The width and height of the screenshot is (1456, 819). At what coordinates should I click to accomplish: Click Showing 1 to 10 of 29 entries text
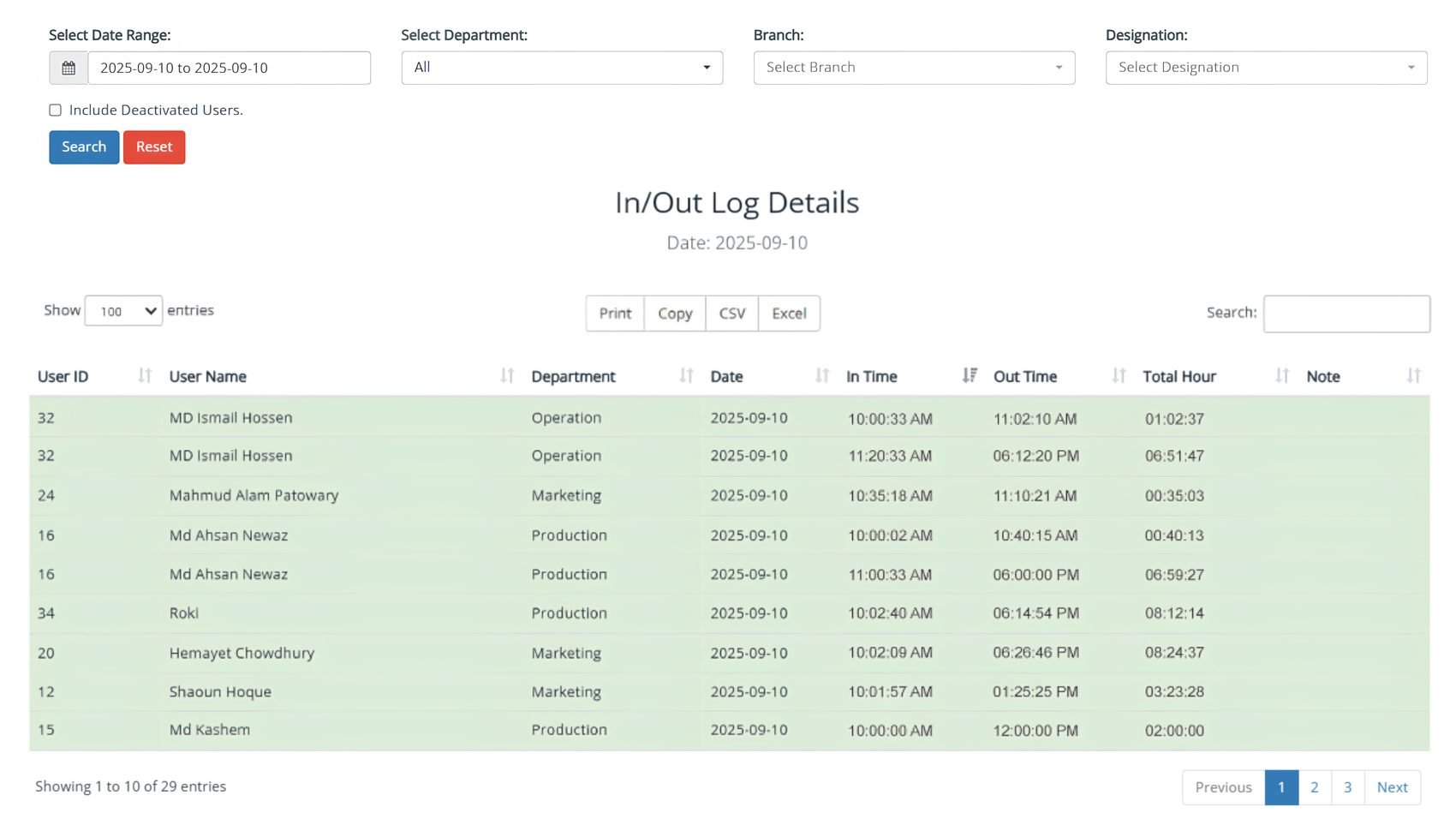(131, 786)
